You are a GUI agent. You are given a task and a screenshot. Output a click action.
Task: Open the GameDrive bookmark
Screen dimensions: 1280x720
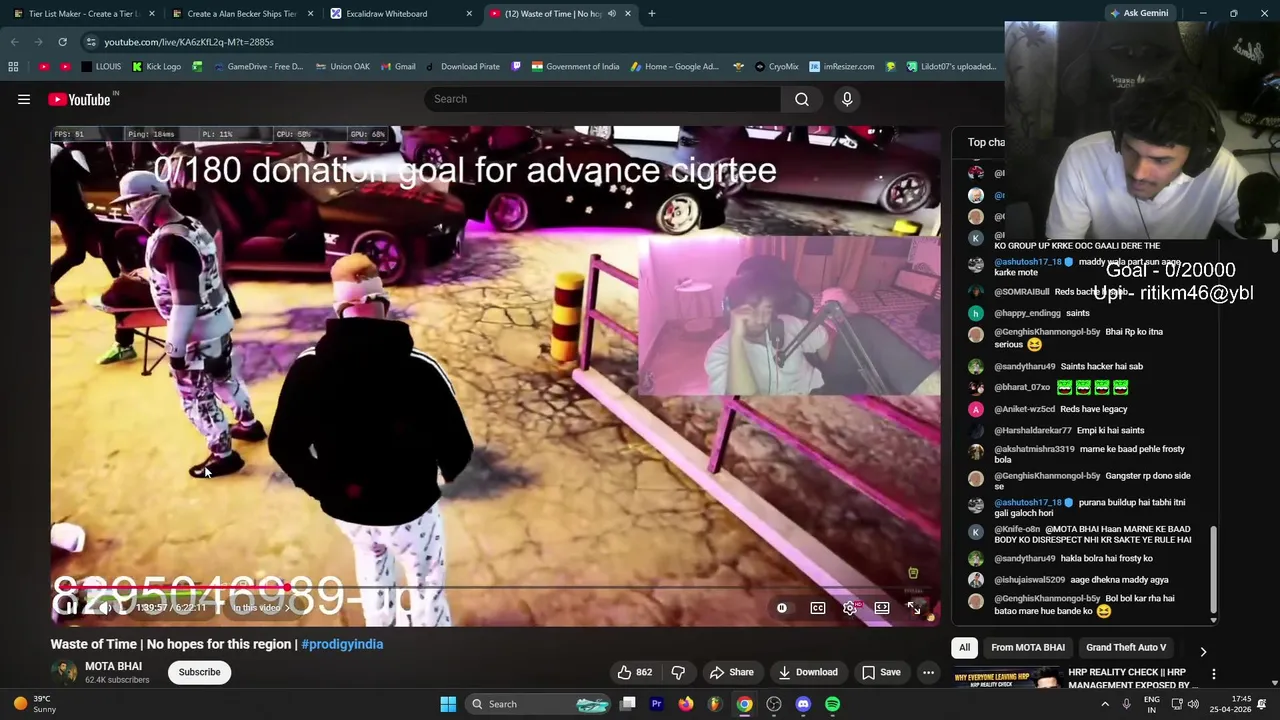pos(257,67)
